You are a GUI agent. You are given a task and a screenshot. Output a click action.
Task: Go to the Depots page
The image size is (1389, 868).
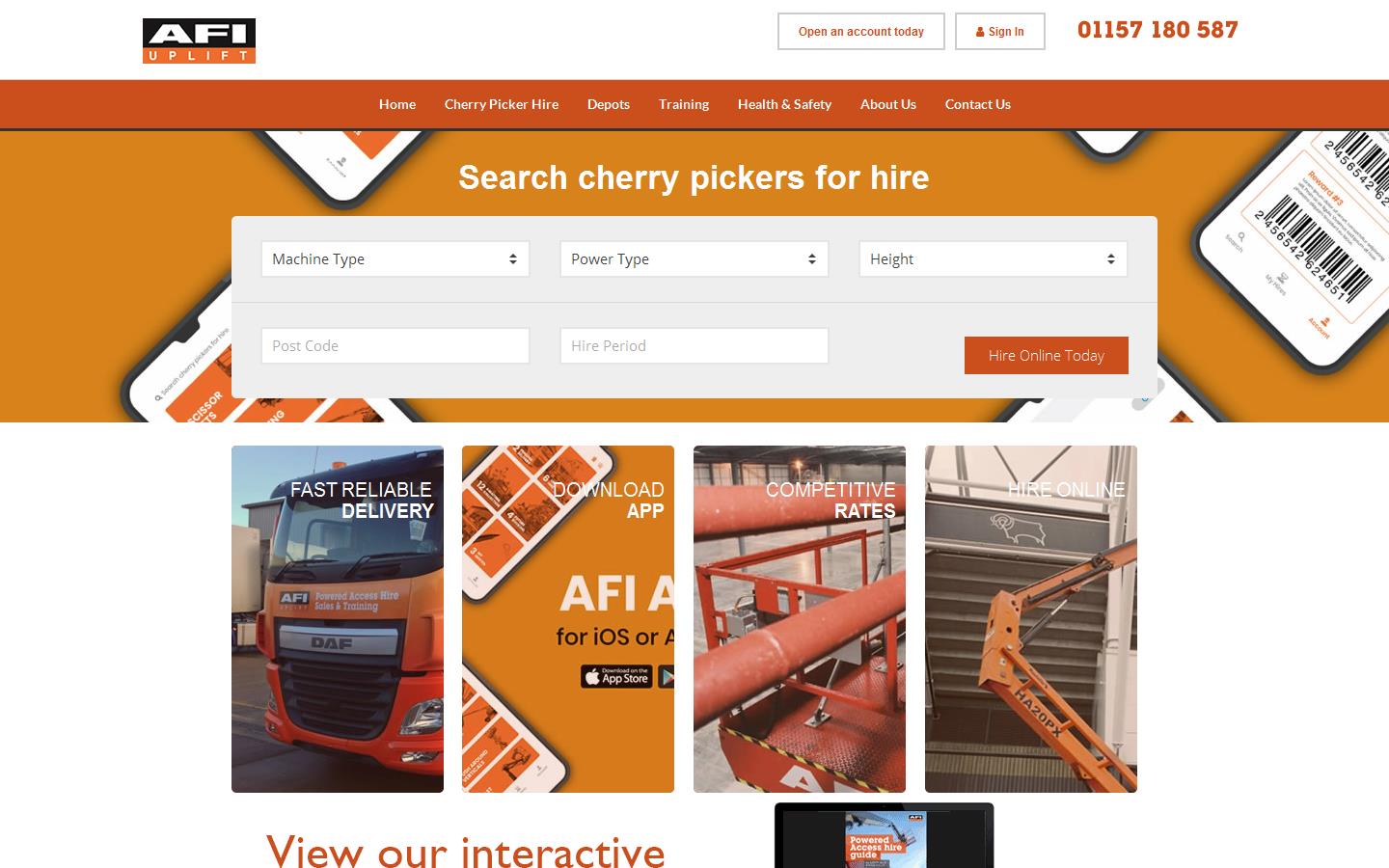[609, 104]
